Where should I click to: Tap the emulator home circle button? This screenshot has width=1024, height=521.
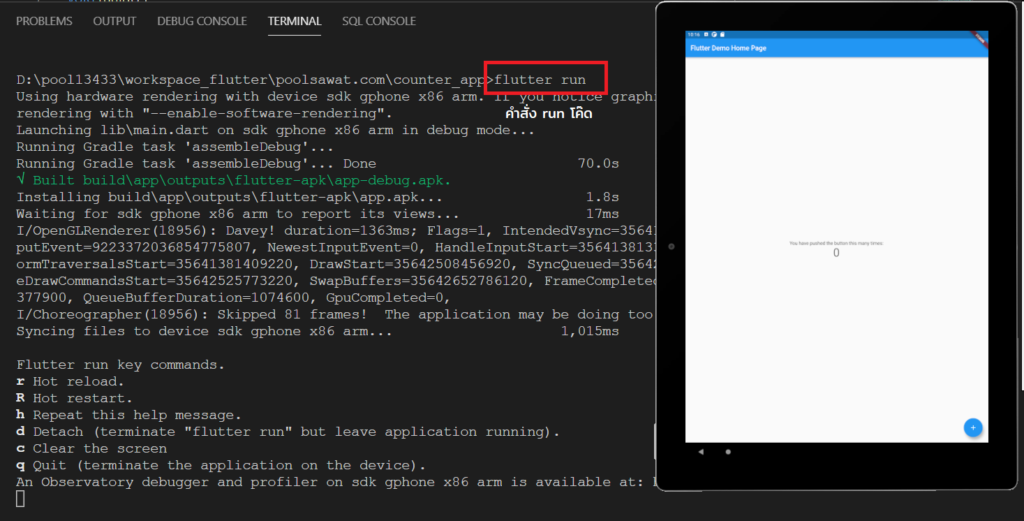point(728,451)
